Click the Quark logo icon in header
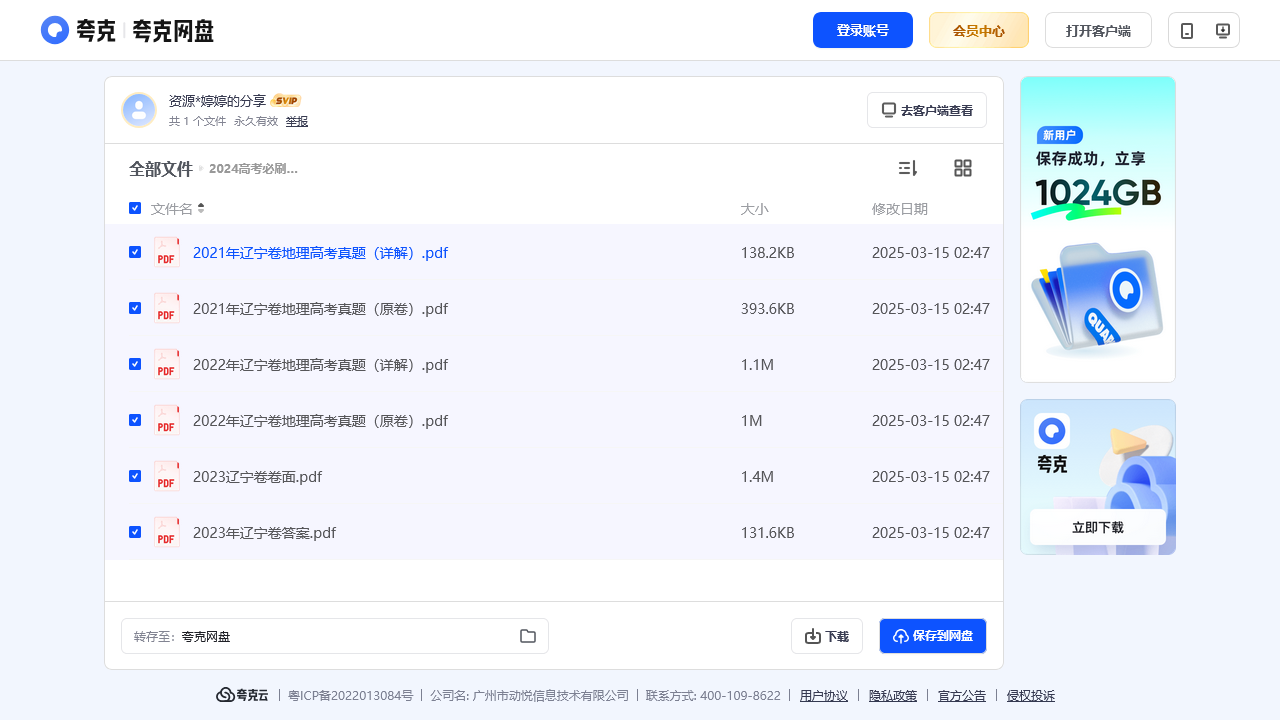Image resolution: width=1280 pixels, height=720 pixels. click(x=55, y=30)
